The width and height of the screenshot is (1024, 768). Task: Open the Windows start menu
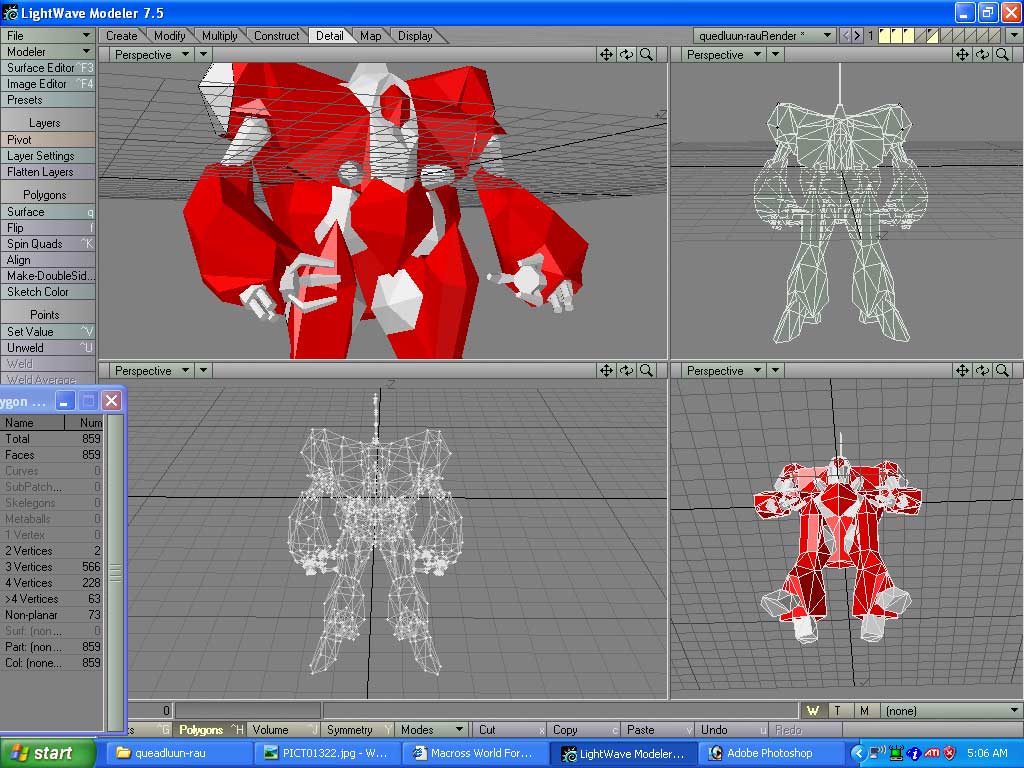pos(48,753)
